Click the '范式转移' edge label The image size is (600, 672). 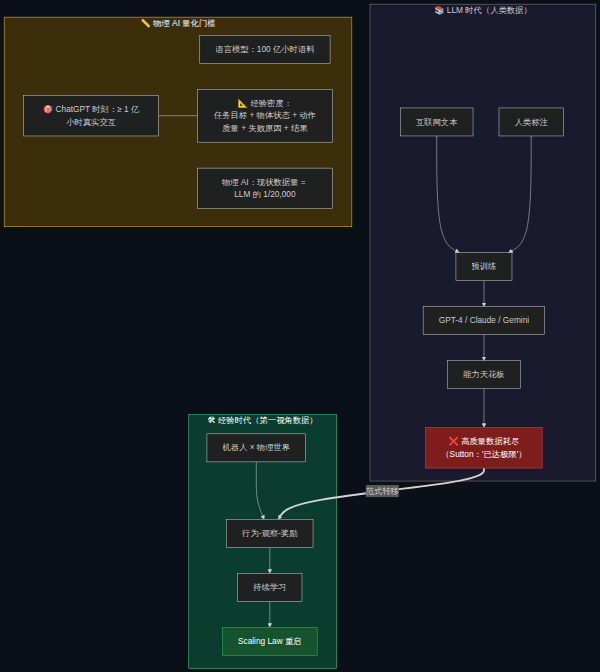pos(382,491)
